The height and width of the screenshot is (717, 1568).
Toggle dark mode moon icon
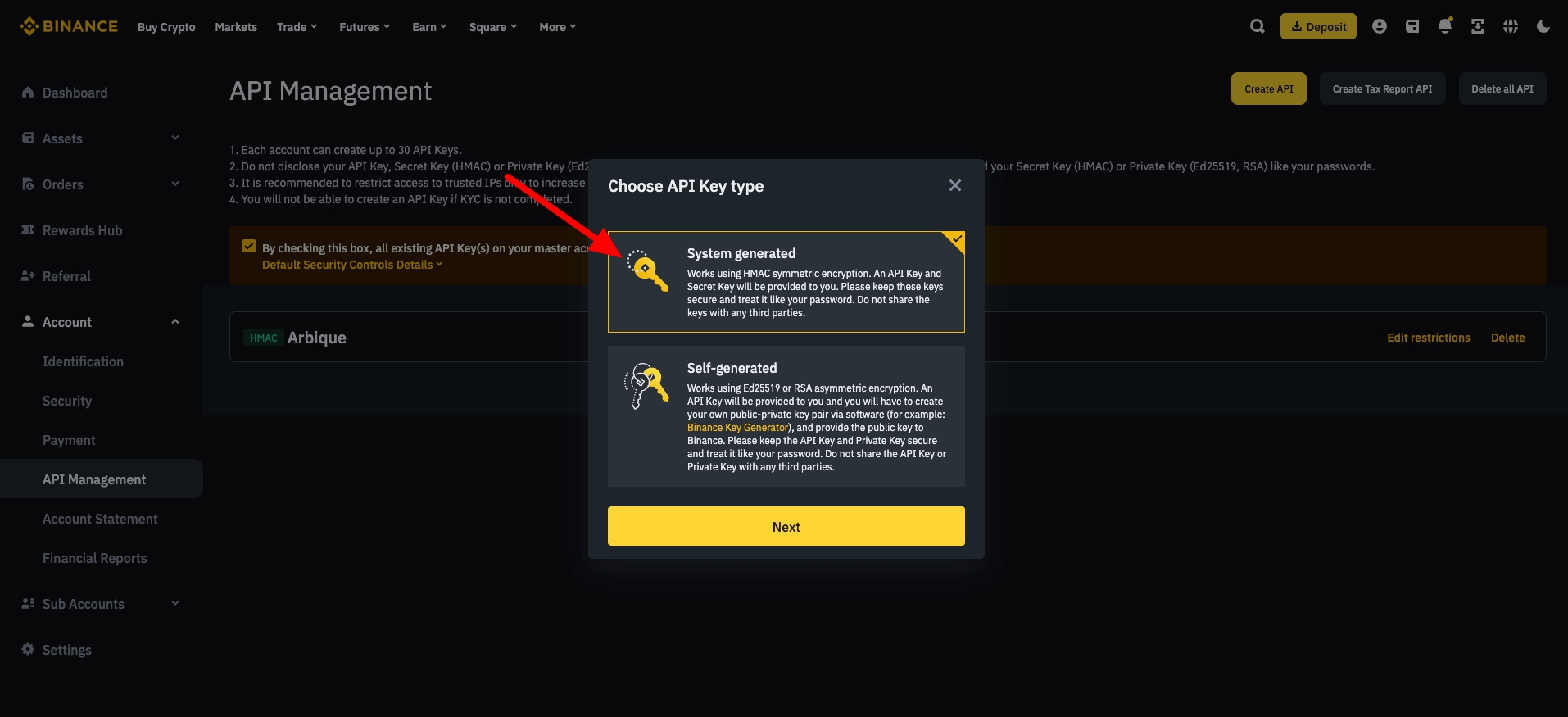1543,26
